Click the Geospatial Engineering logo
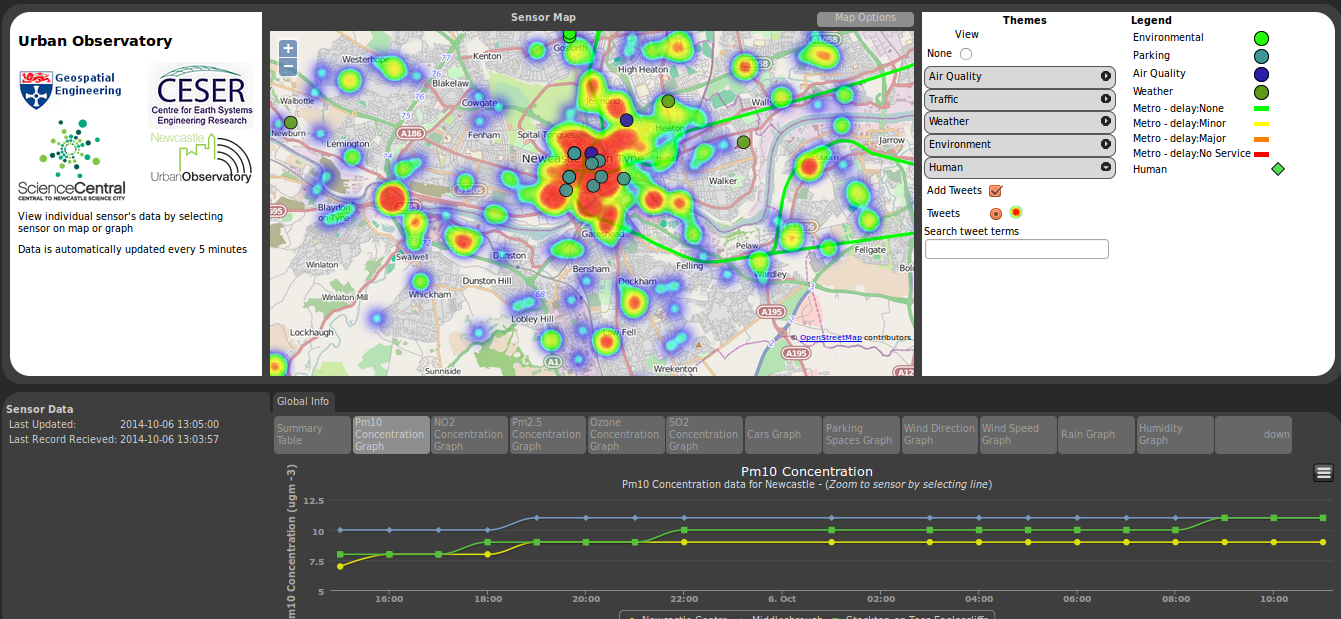 click(70, 90)
